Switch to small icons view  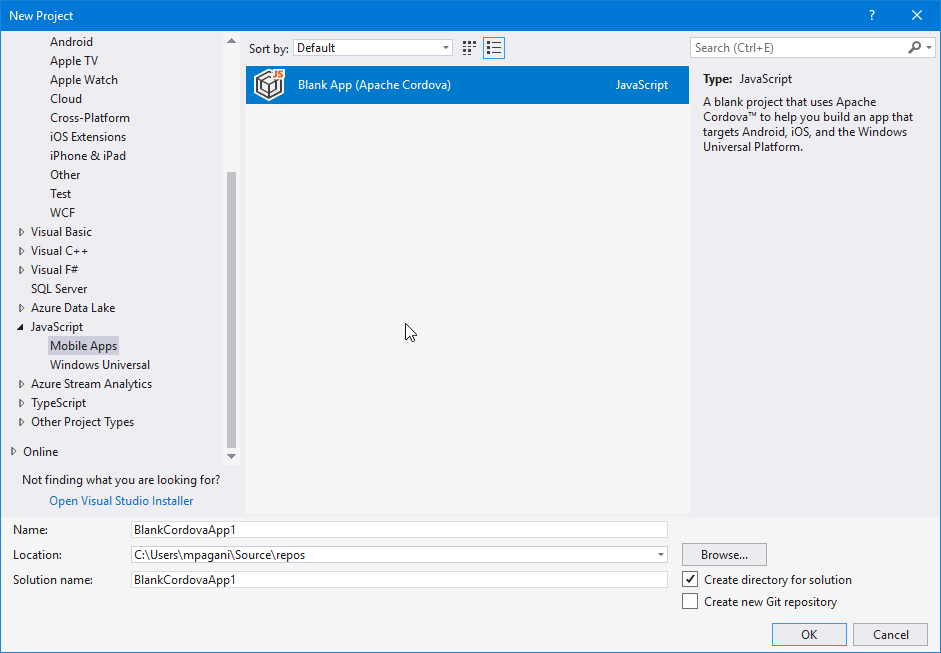(x=469, y=48)
